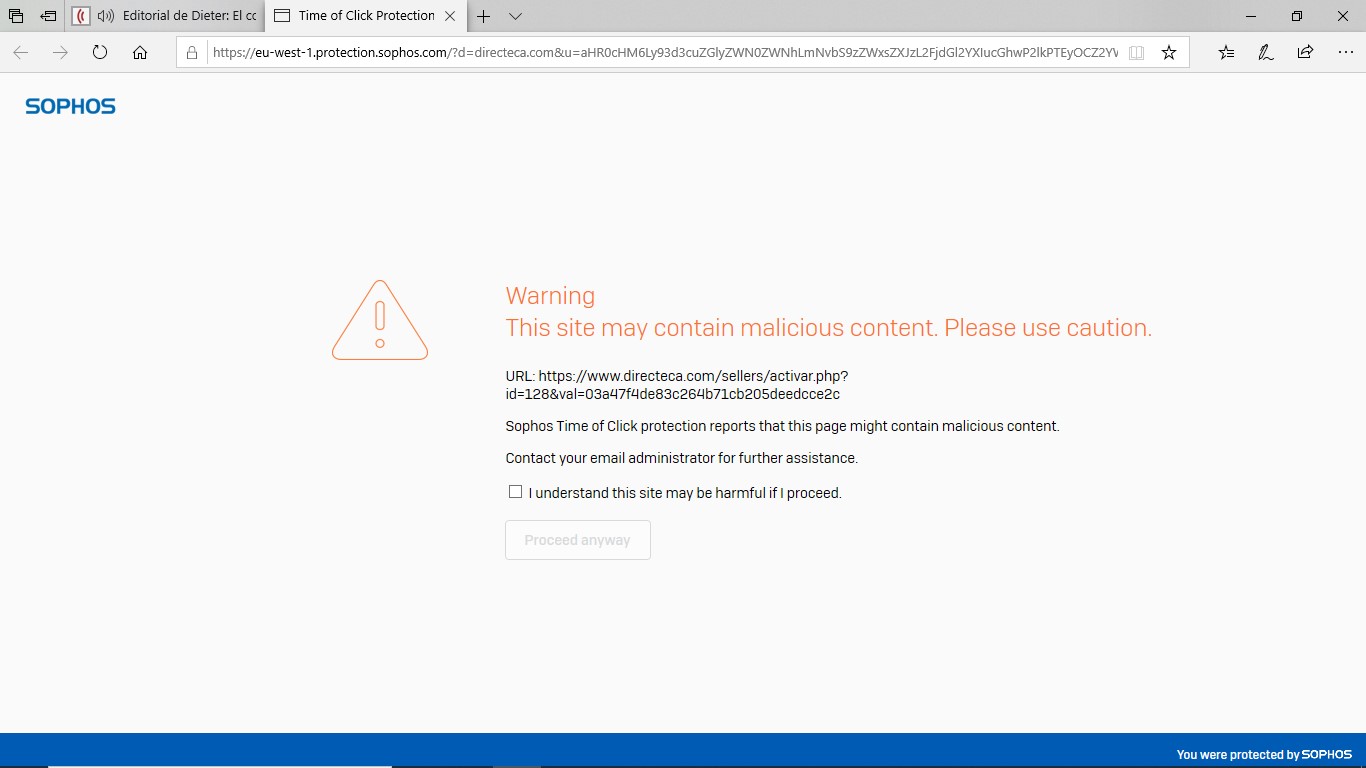Open the tabs you've set aside icon
The width and height of the screenshot is (1366, 768).
[15, 16]
